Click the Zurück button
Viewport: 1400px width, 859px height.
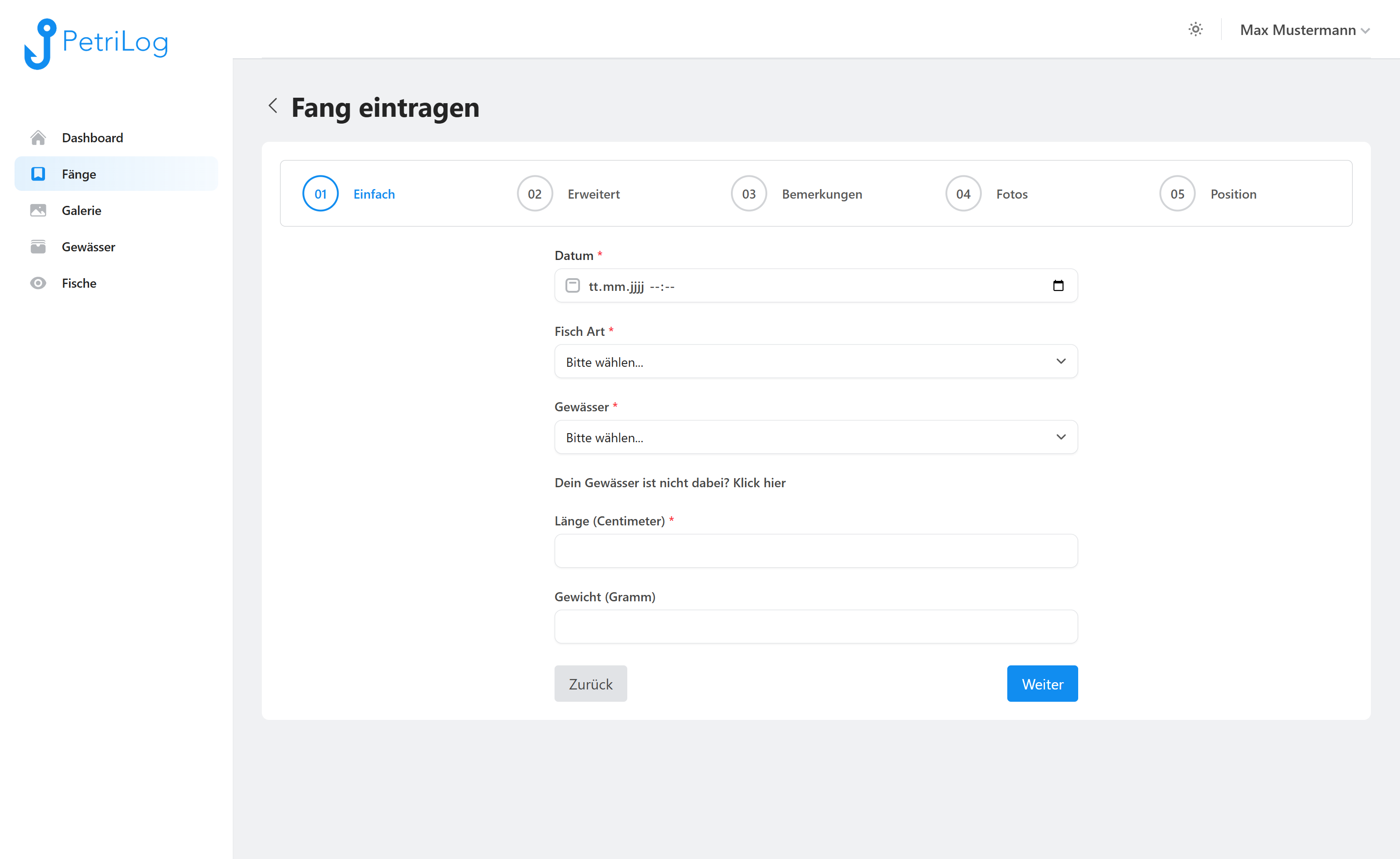pyautogui.click(x=590, y=684)
